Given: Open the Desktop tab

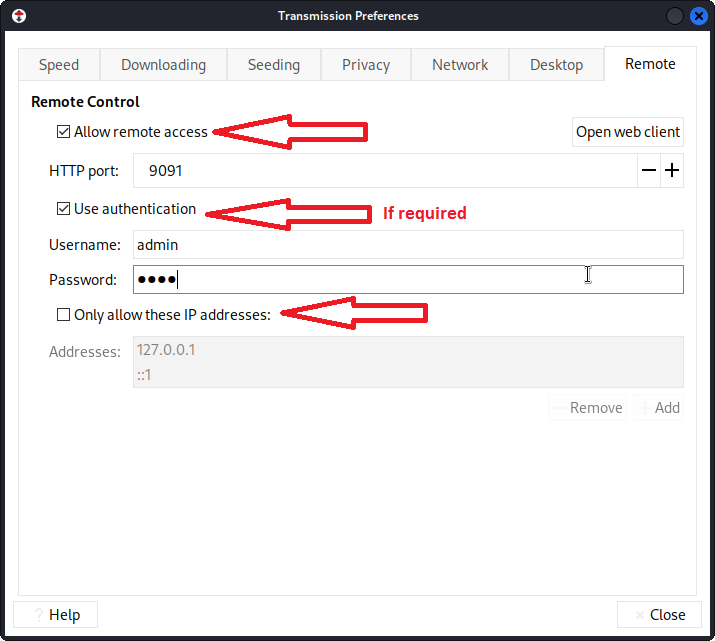Looking at the screenshot, I should pyautogui.click(x=556, y=65).
